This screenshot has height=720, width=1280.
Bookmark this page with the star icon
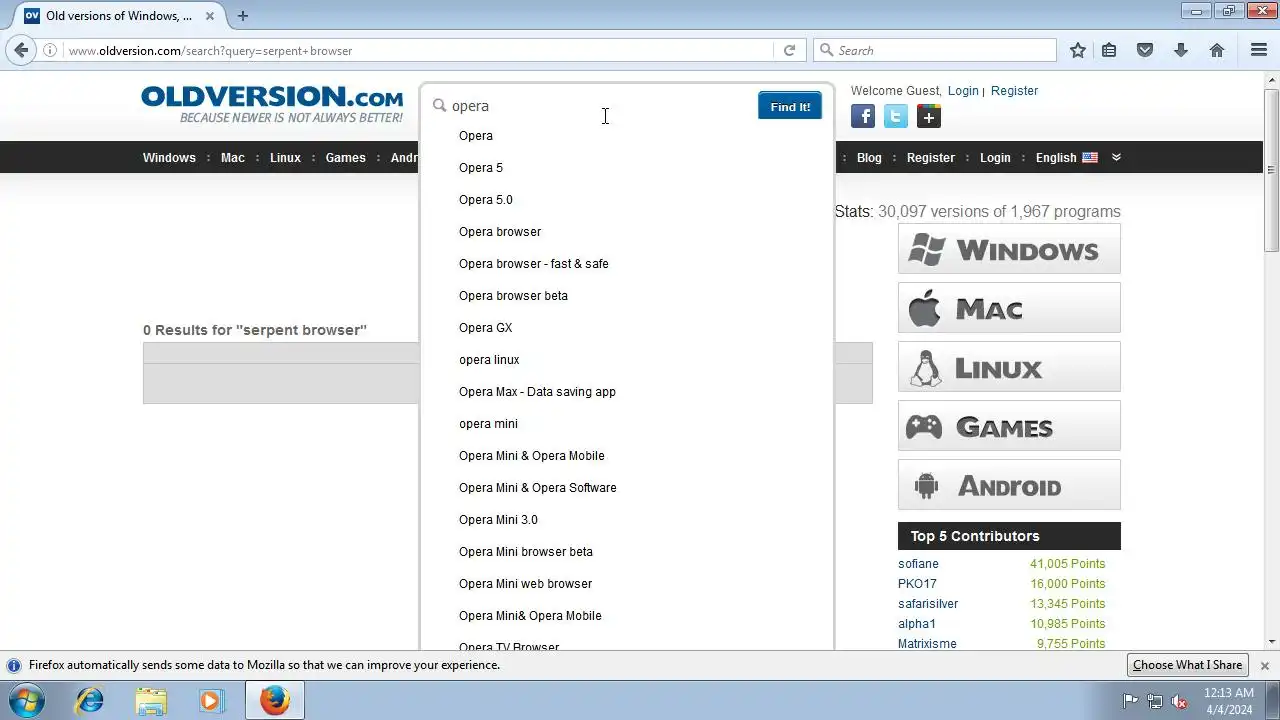pyautogui.click(x=1078, y=50)
